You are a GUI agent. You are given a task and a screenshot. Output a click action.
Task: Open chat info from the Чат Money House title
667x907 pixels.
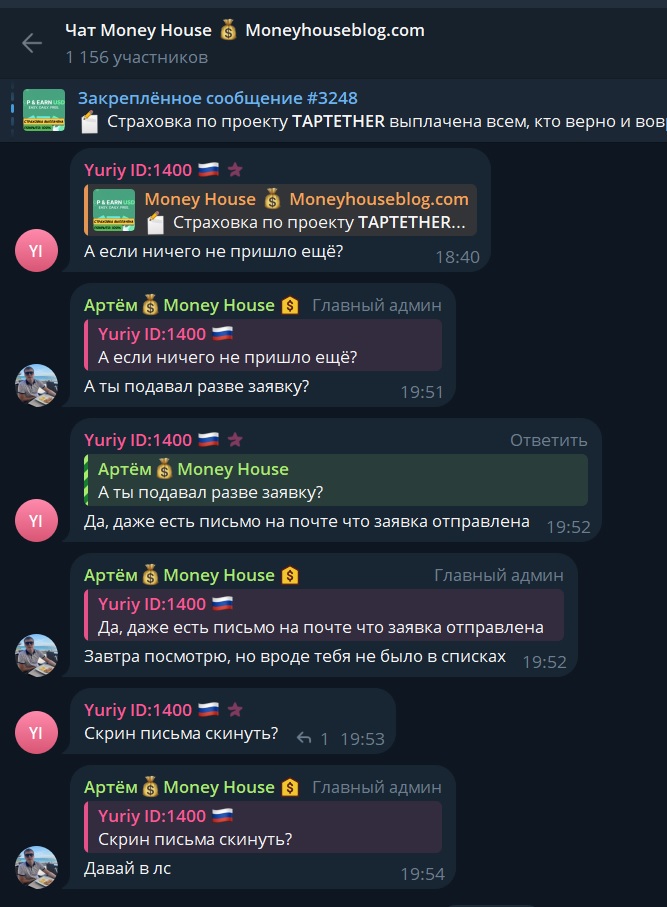tap(245, 30)
